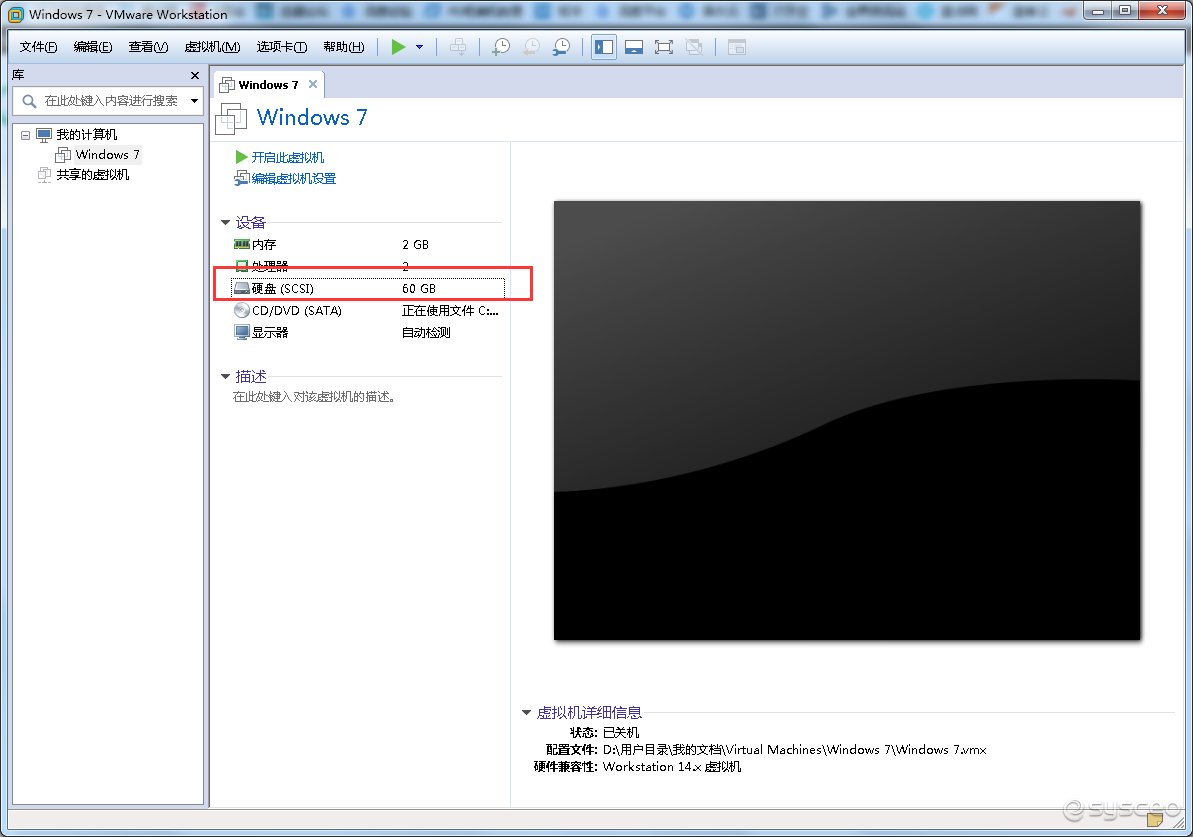Click the 硬盘 (SCSI) hard disk icon

pos(242,288)
